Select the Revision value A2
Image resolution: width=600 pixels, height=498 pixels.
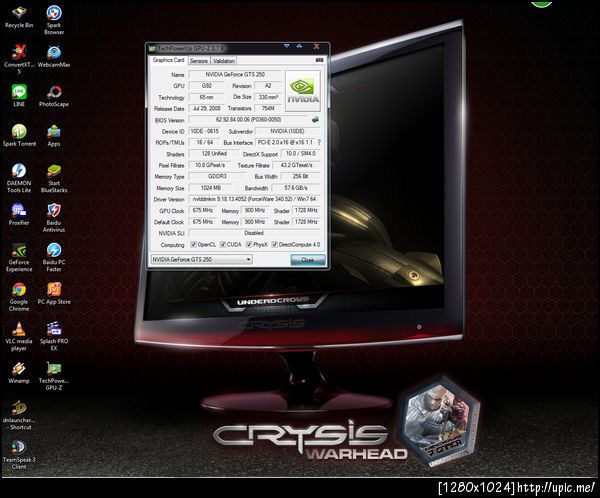268,85
